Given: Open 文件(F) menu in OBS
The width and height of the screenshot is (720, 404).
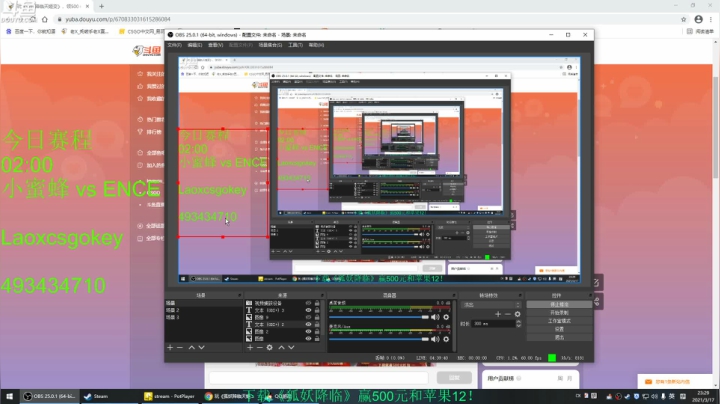Looking at the screenshot, I should [x=174, y=45].
